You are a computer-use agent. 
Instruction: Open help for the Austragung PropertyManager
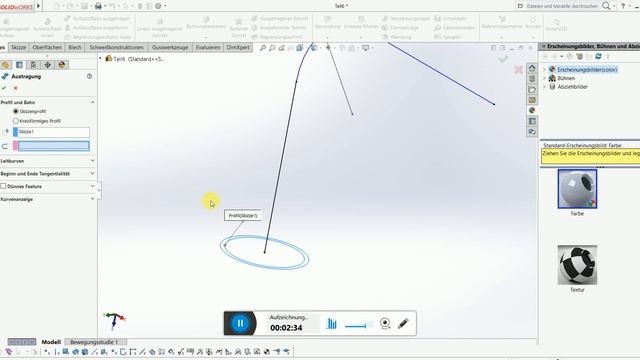89,76
